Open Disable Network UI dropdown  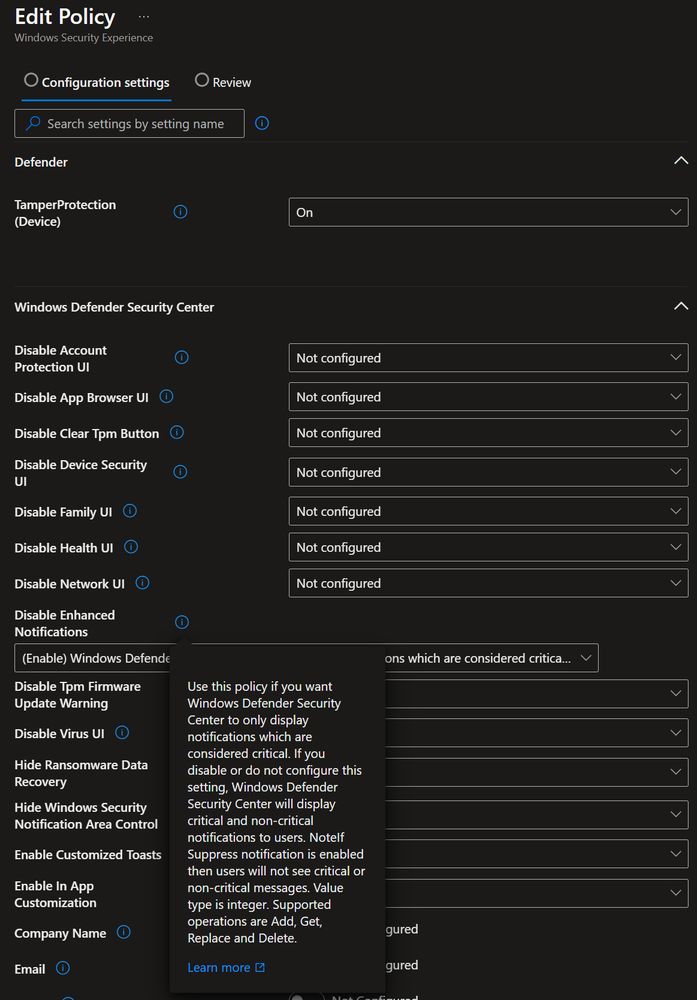(488, 584)
